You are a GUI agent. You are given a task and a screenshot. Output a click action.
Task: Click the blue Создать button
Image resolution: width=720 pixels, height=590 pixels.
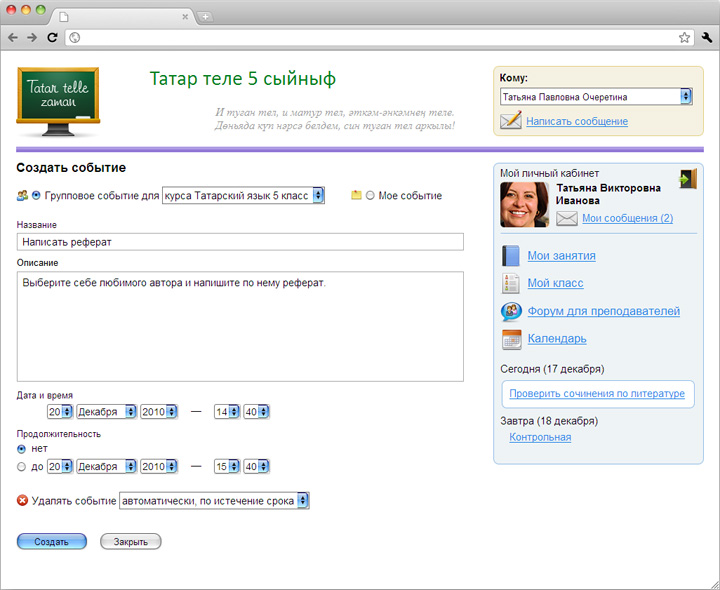tap(52, 541)
